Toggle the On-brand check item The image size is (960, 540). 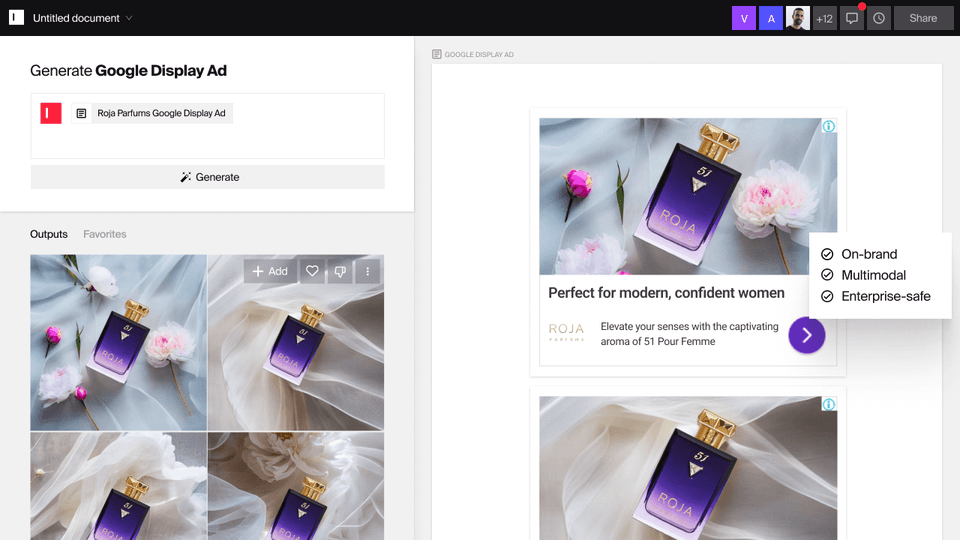(861, 254)
